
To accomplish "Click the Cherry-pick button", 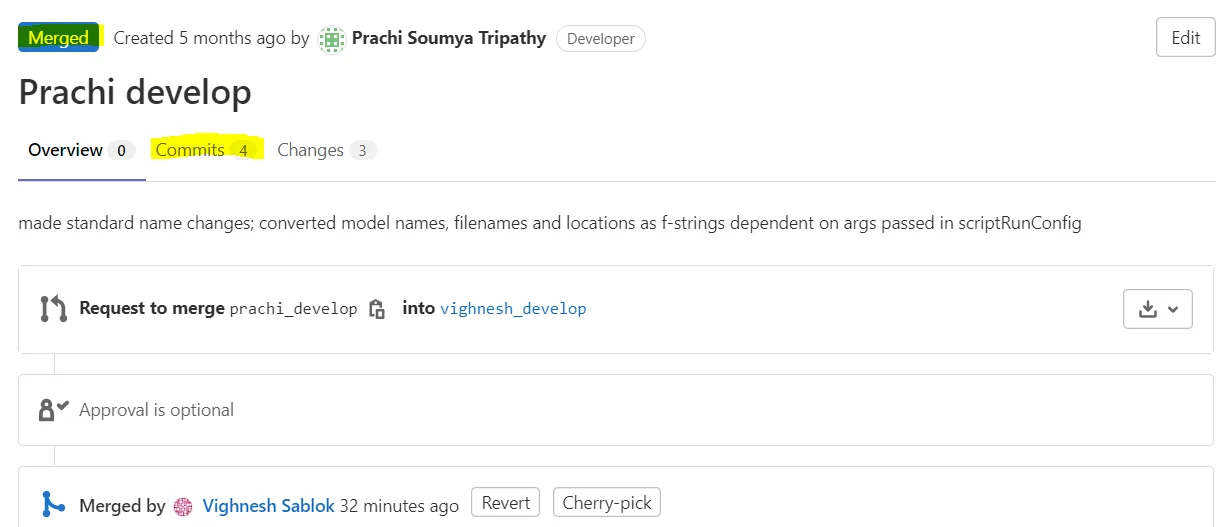I will 607,503.
